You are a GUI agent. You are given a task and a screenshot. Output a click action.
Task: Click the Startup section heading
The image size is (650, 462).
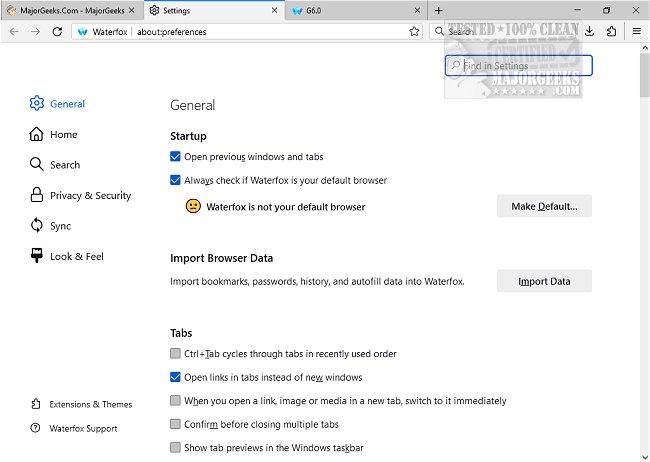188,136
